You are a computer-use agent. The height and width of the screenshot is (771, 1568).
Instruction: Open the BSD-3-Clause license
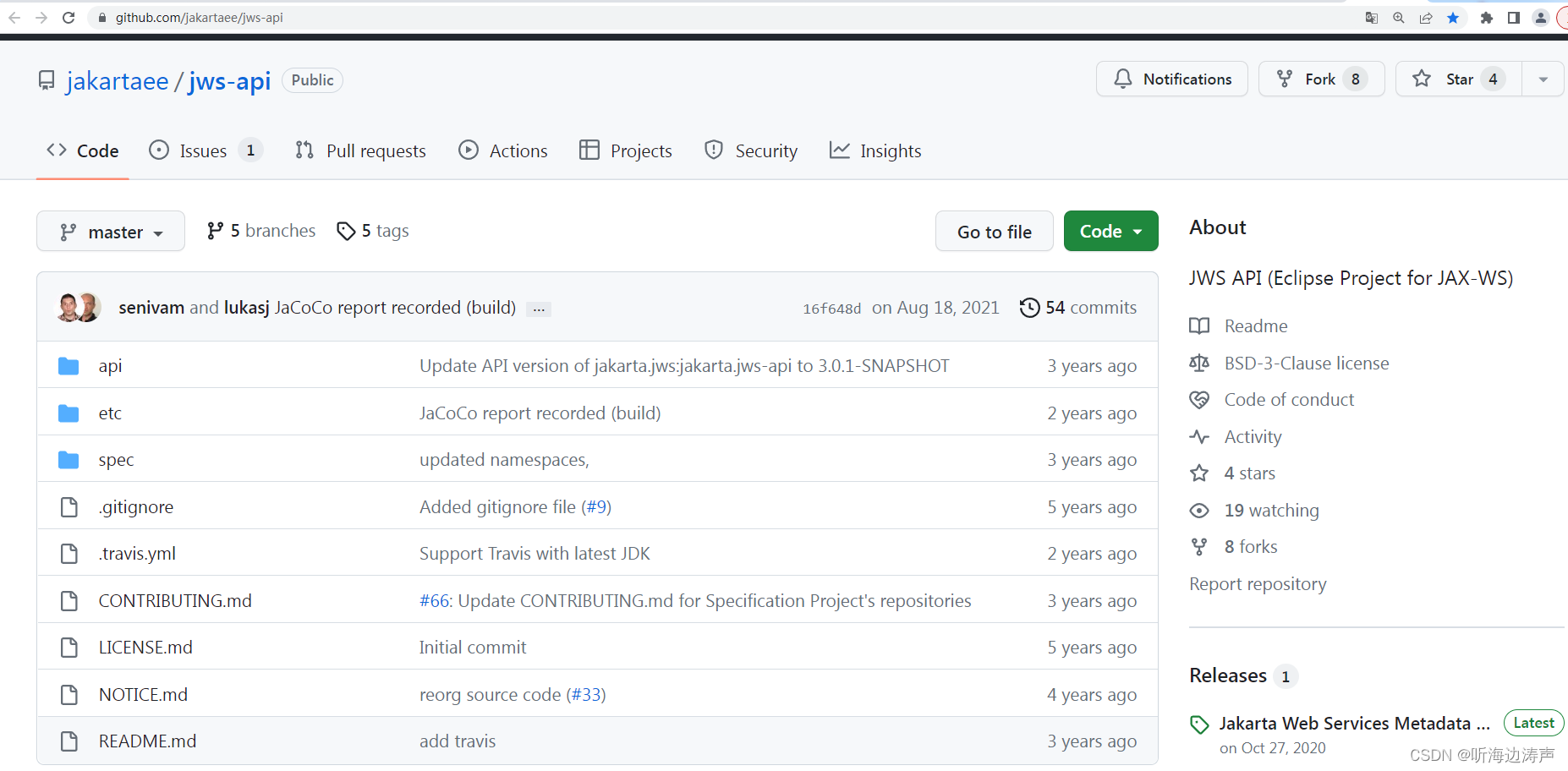click(x=1307, y=363)
